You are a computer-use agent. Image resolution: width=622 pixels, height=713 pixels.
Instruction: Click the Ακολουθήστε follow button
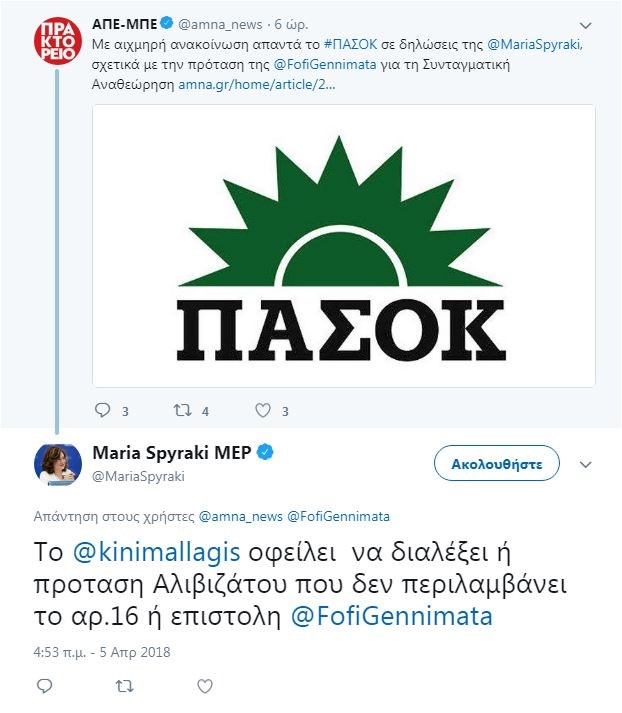click(497, 464)
